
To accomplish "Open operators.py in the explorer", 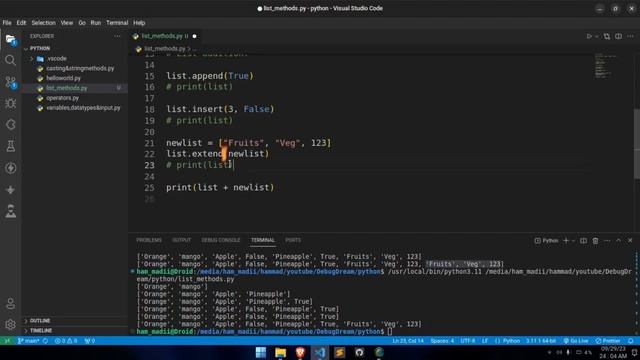I will point(62,98).
